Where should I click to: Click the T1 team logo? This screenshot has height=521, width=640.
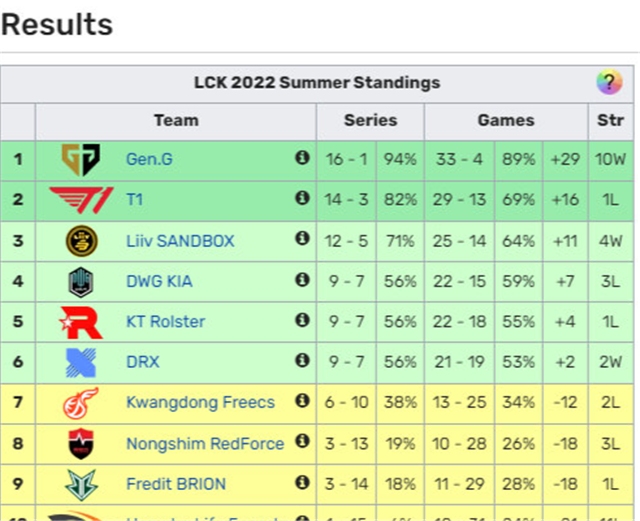click(79, 199)
